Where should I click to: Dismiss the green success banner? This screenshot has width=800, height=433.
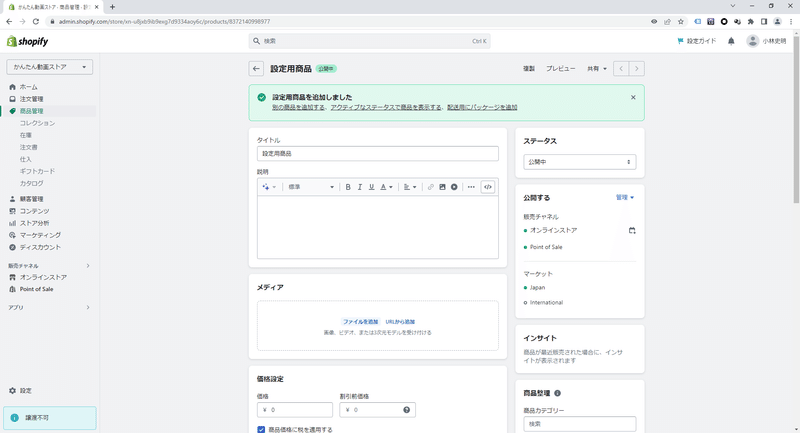point(633,97)
